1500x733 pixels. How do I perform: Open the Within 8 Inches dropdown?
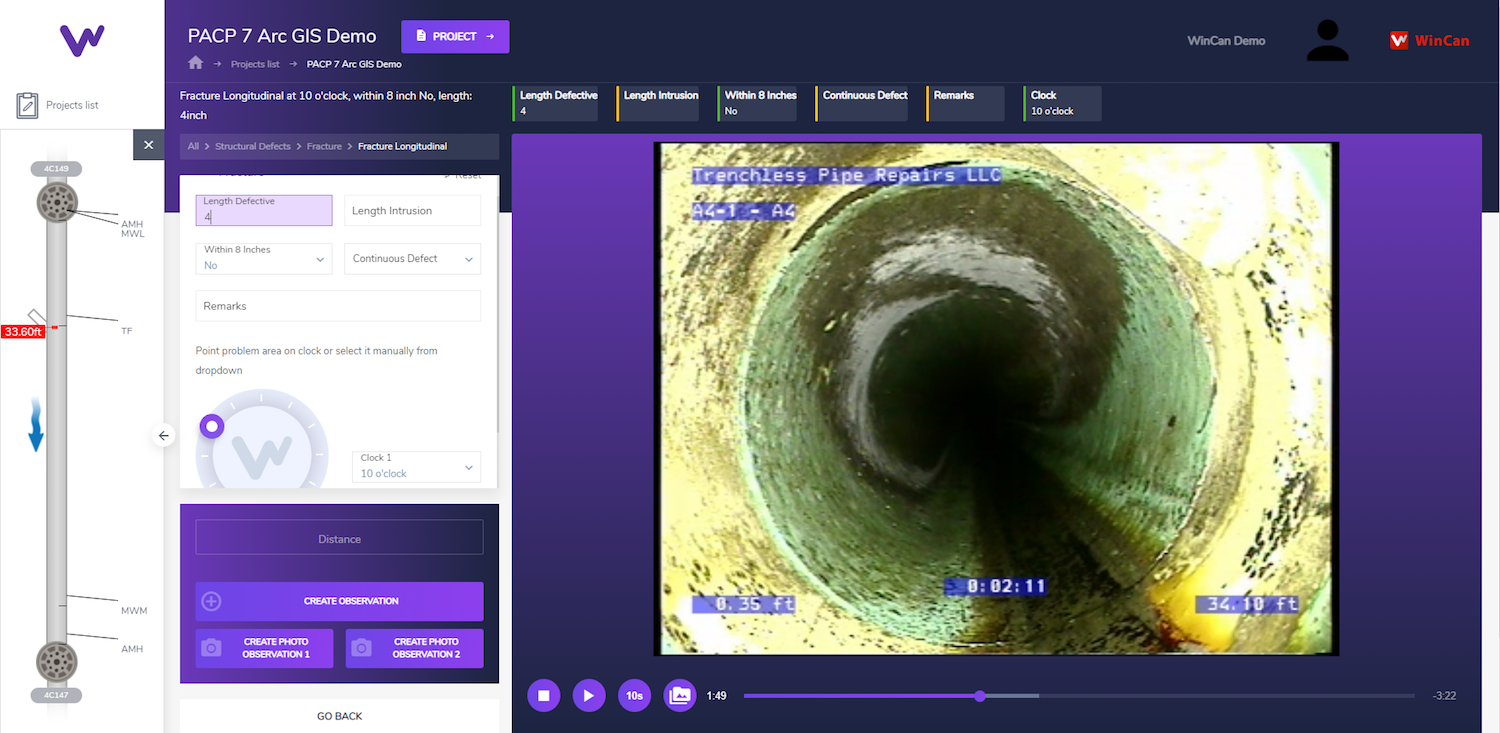[264, 259]
